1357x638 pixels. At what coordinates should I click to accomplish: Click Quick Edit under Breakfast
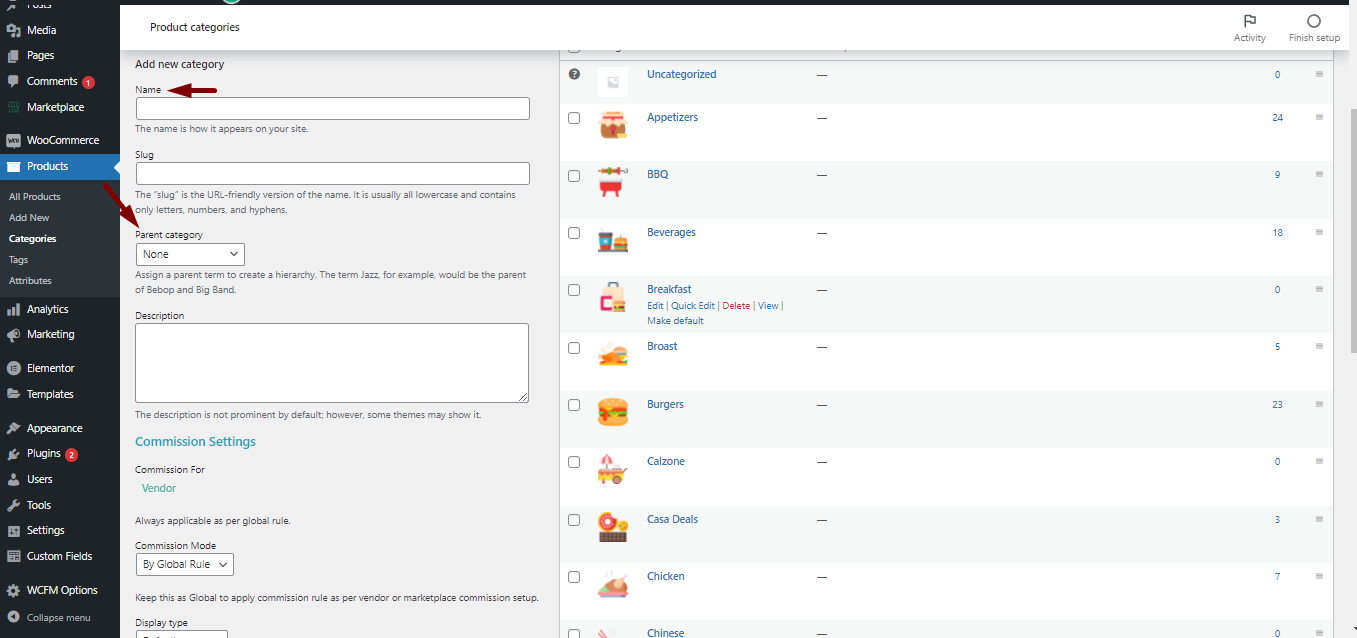click(693, 306)
